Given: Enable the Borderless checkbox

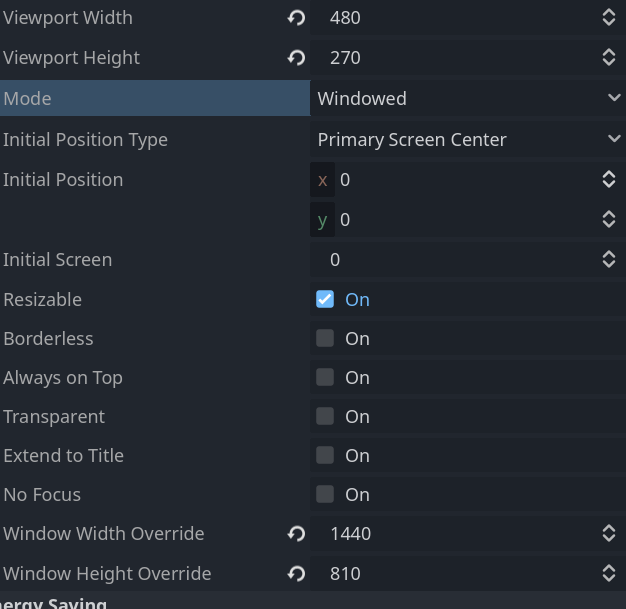Looking at the screenshot, I should (x=325, y=338).
